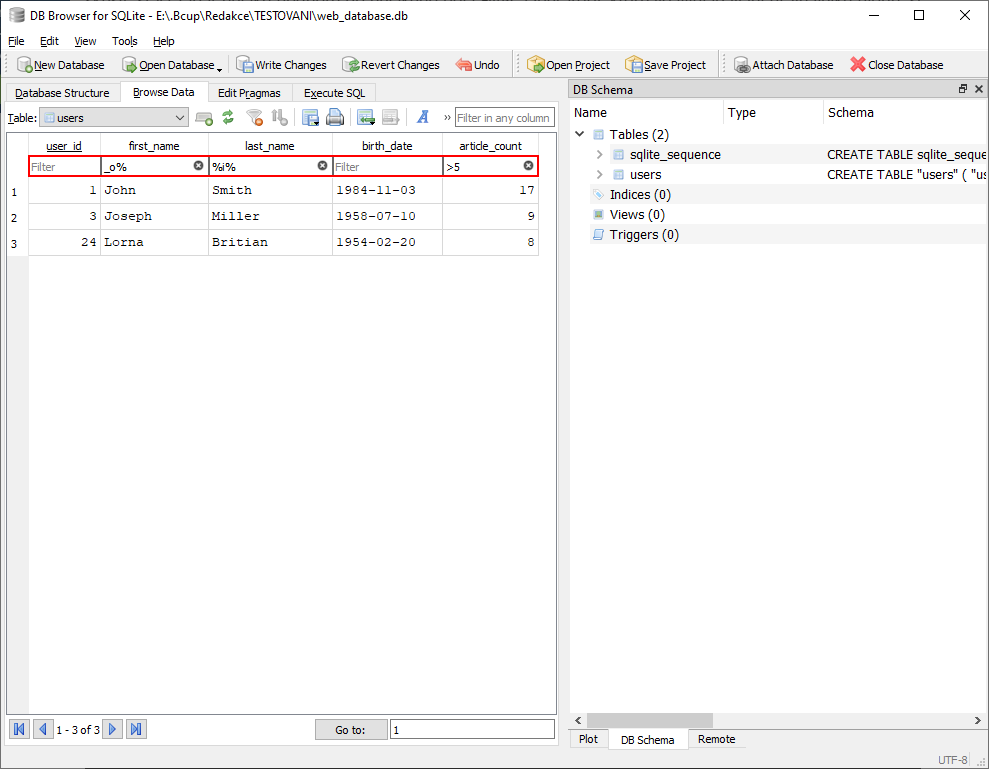Attach an additional database

coord(783,64)
